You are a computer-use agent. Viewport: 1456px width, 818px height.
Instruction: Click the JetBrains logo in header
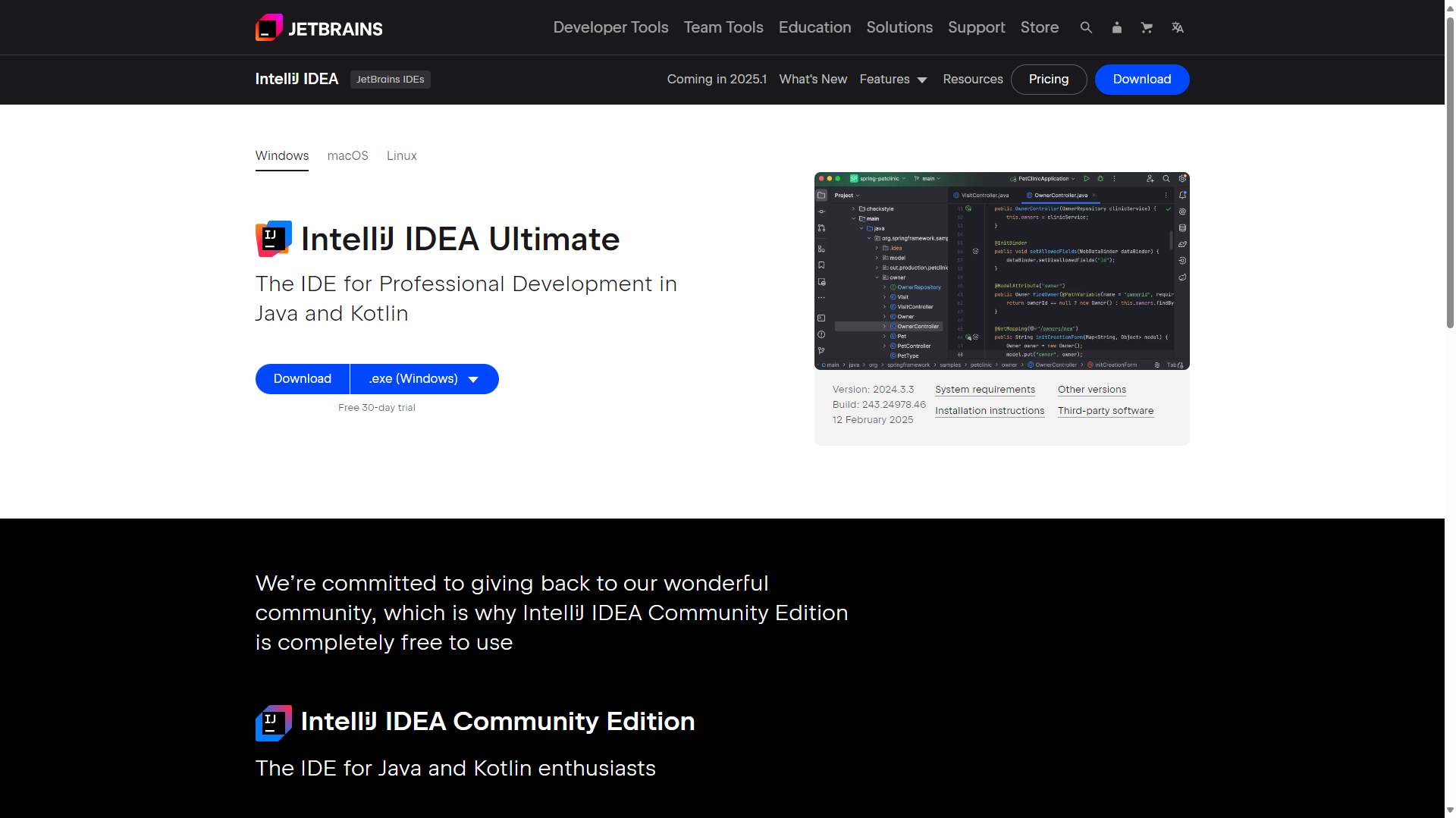pos(319,28)
